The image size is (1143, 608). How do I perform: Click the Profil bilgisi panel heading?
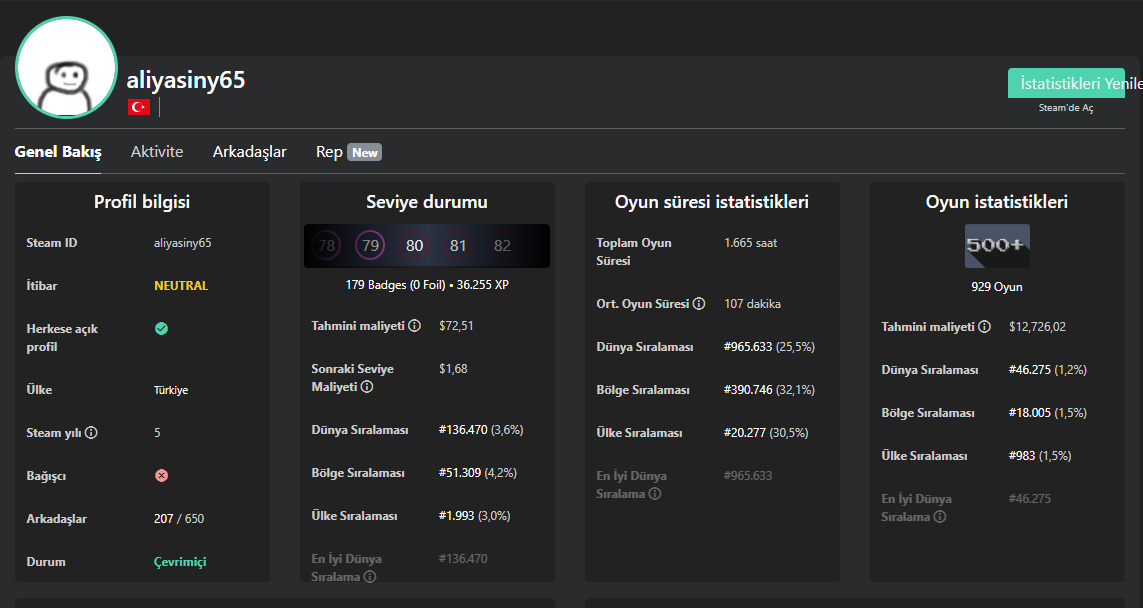tap(142, 202)
